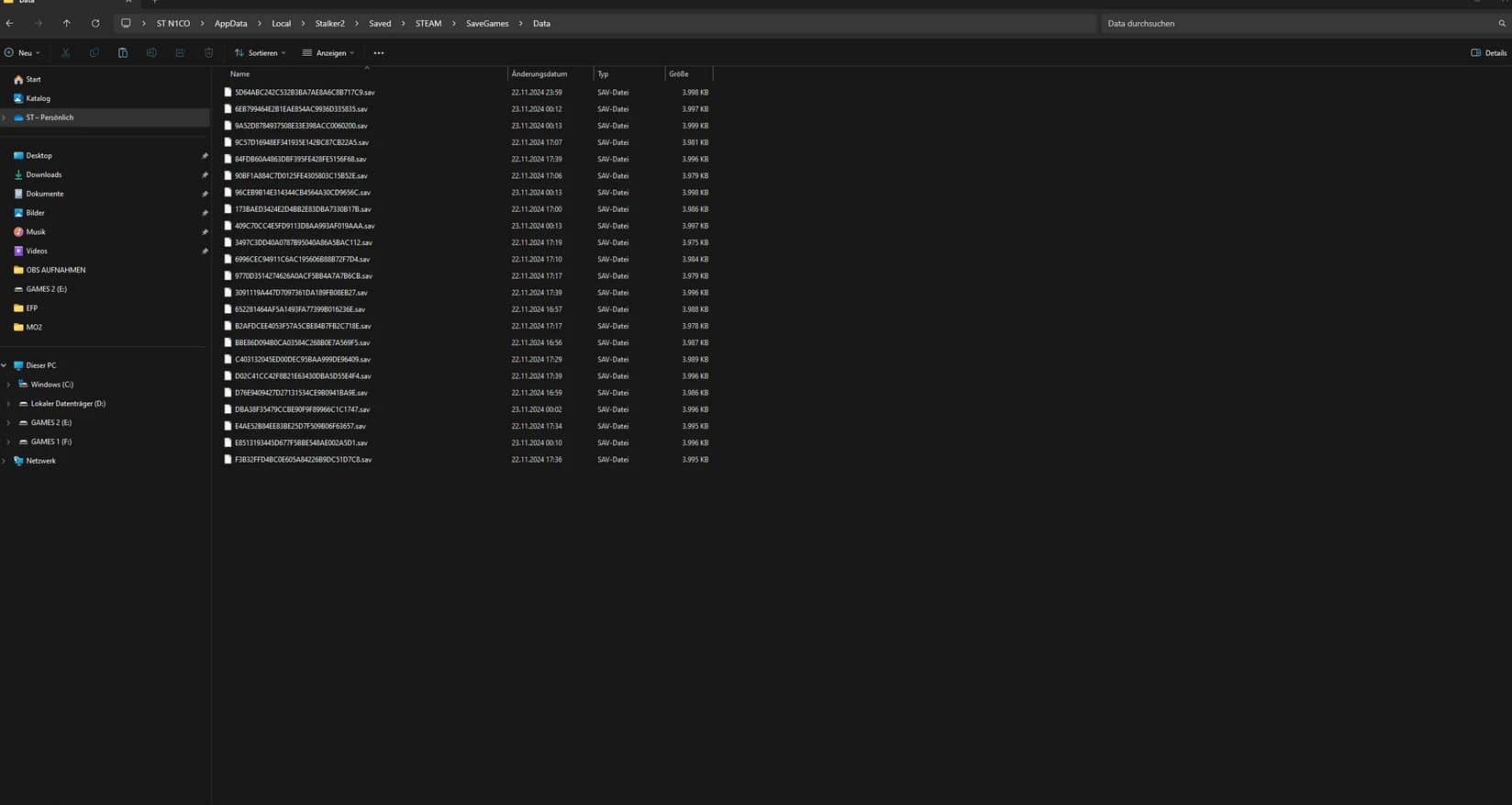Open a new tab with the plus button
Screen dimensions: 1512x805
click(x=155, y=2)
